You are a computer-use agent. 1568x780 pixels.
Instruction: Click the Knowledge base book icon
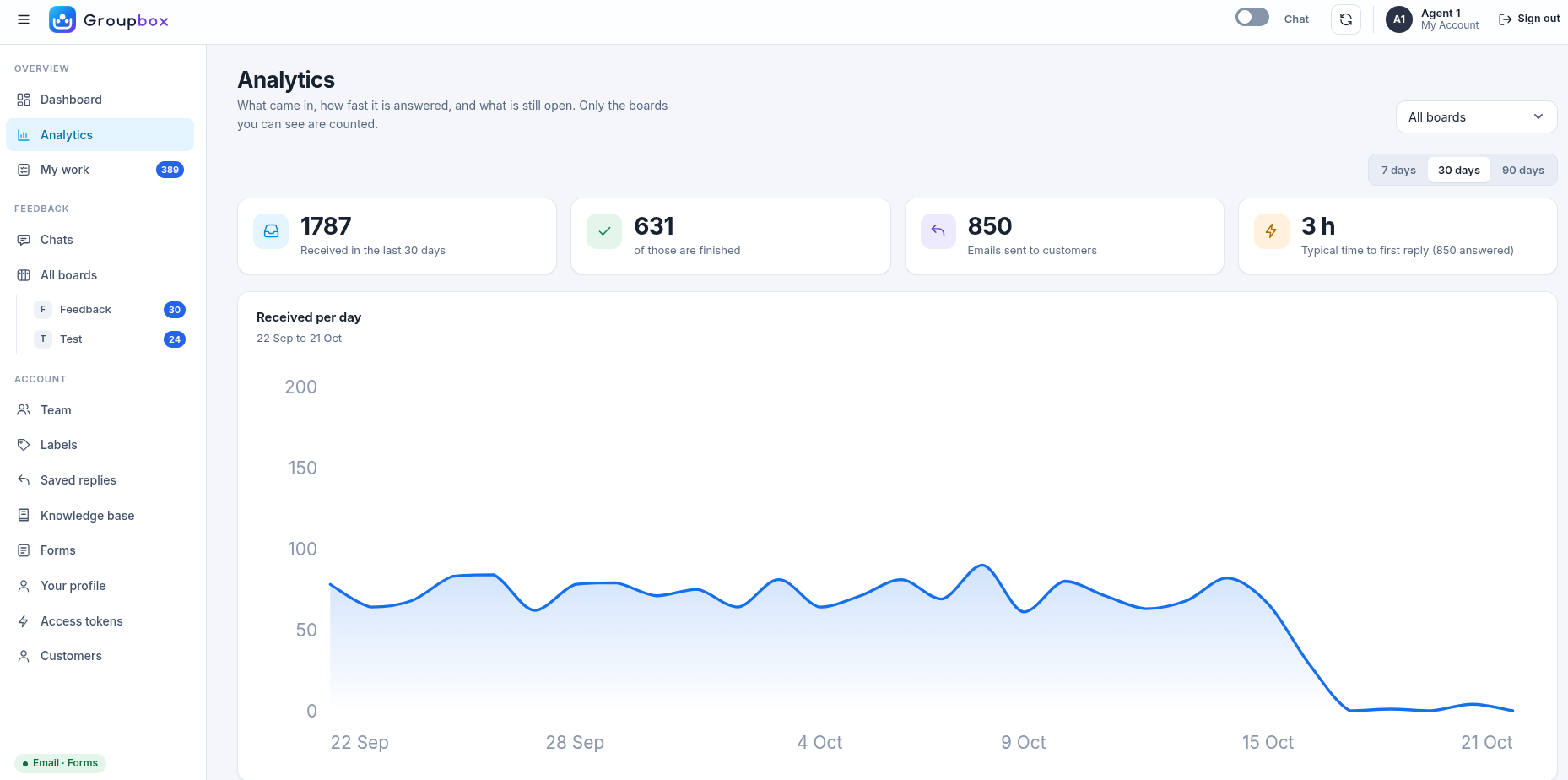(24, 516)
